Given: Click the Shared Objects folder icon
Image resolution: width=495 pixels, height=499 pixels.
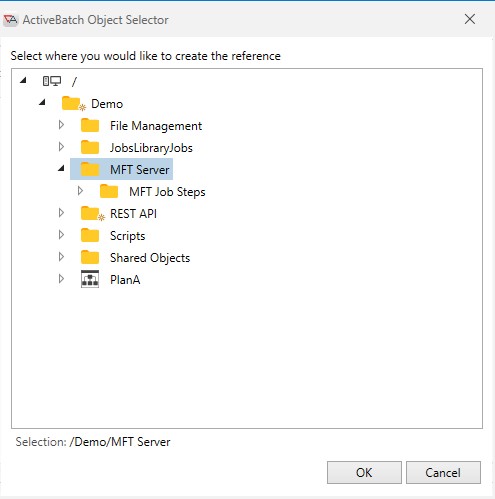Looking at the screenshot, I should (90, 258).
